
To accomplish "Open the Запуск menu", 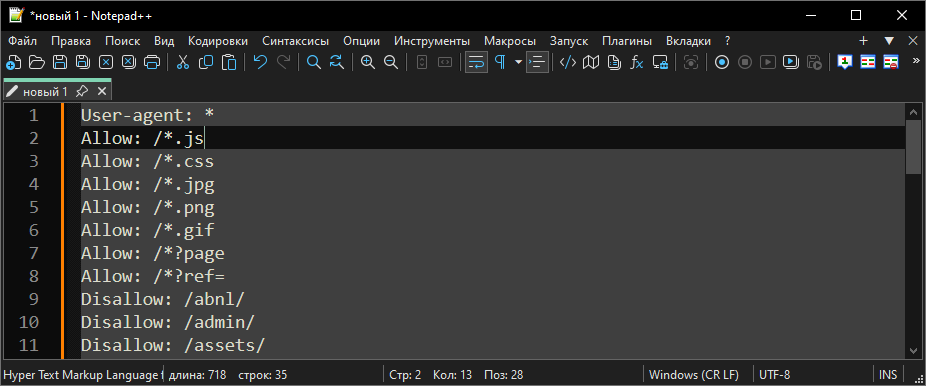I will point(569,41).
